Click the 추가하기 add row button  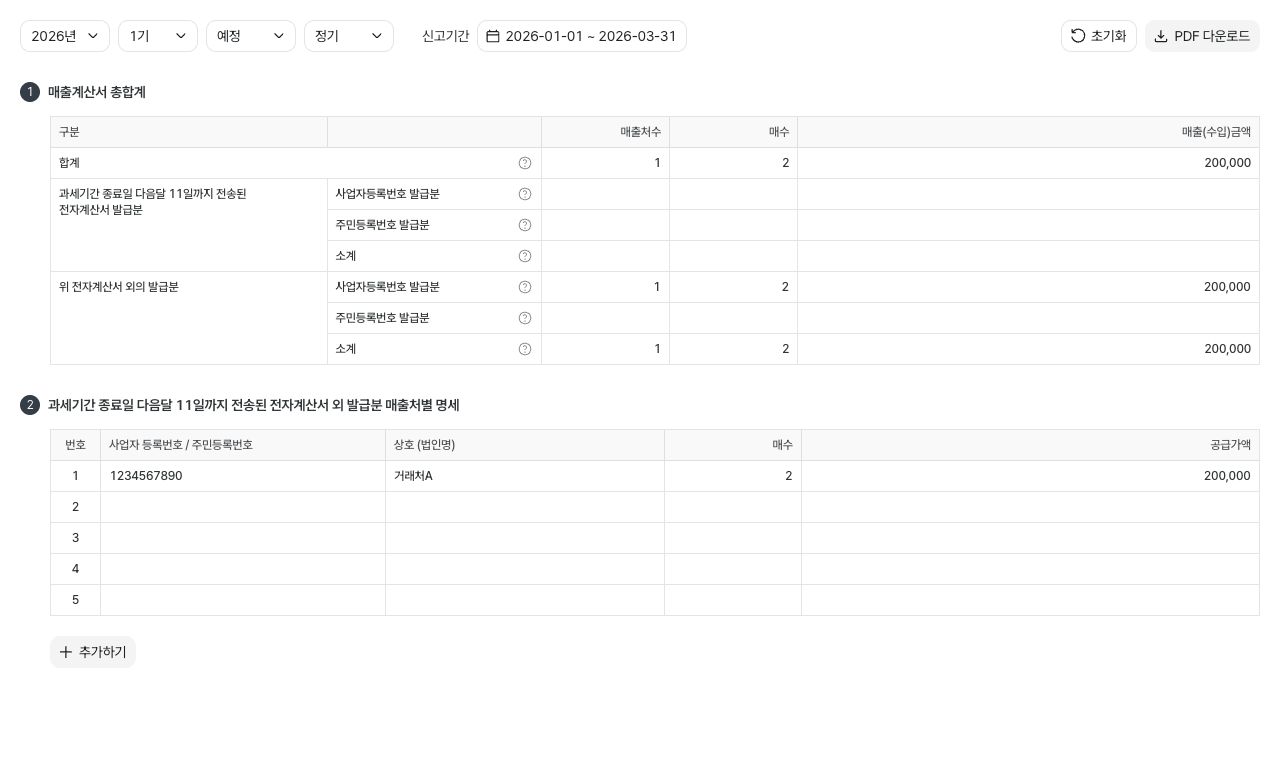click(93, 652)
